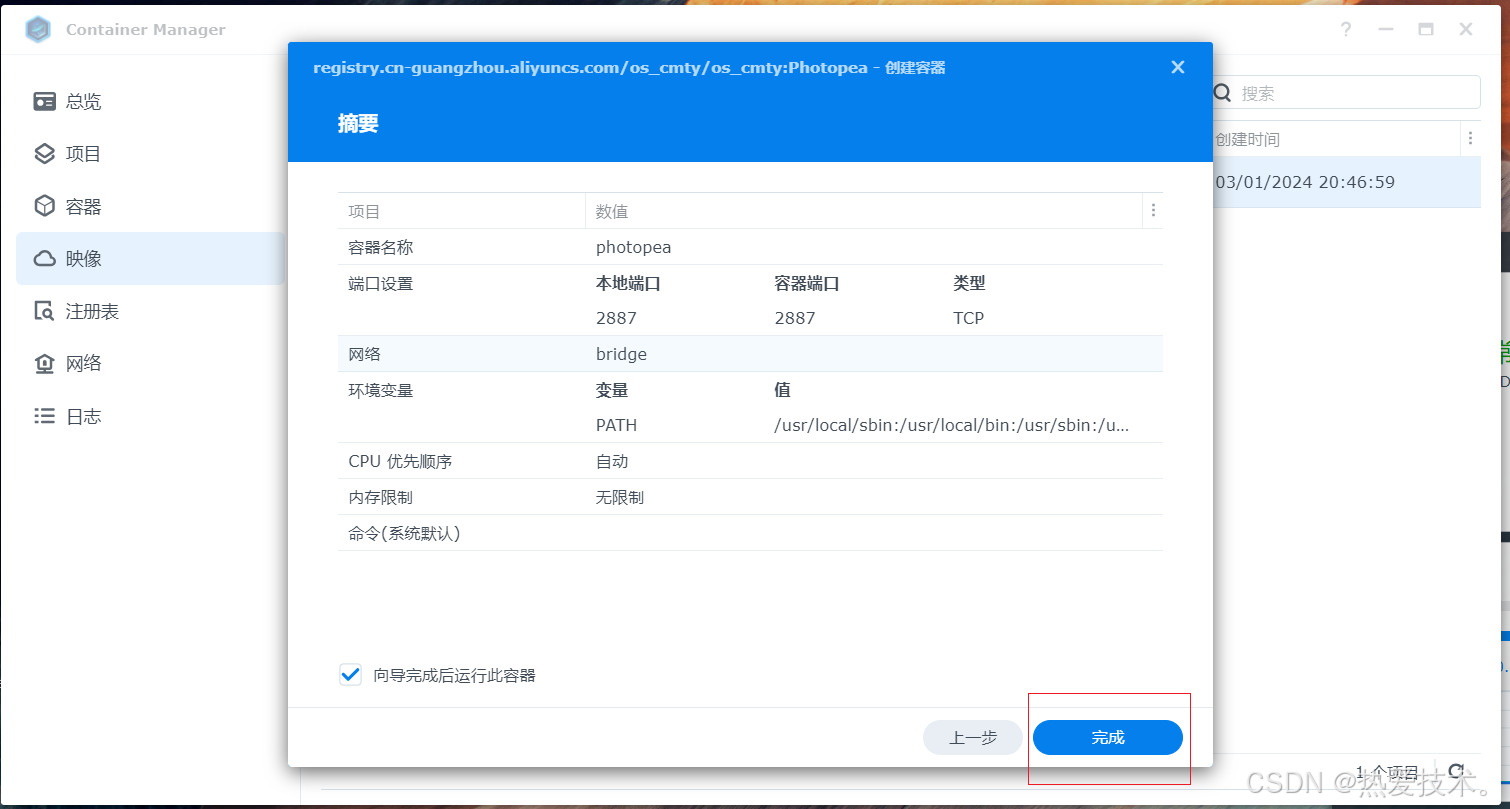Click the 总览 overview icon in sidebar
Screen dimensions: 1510x809
coord(44,101)
